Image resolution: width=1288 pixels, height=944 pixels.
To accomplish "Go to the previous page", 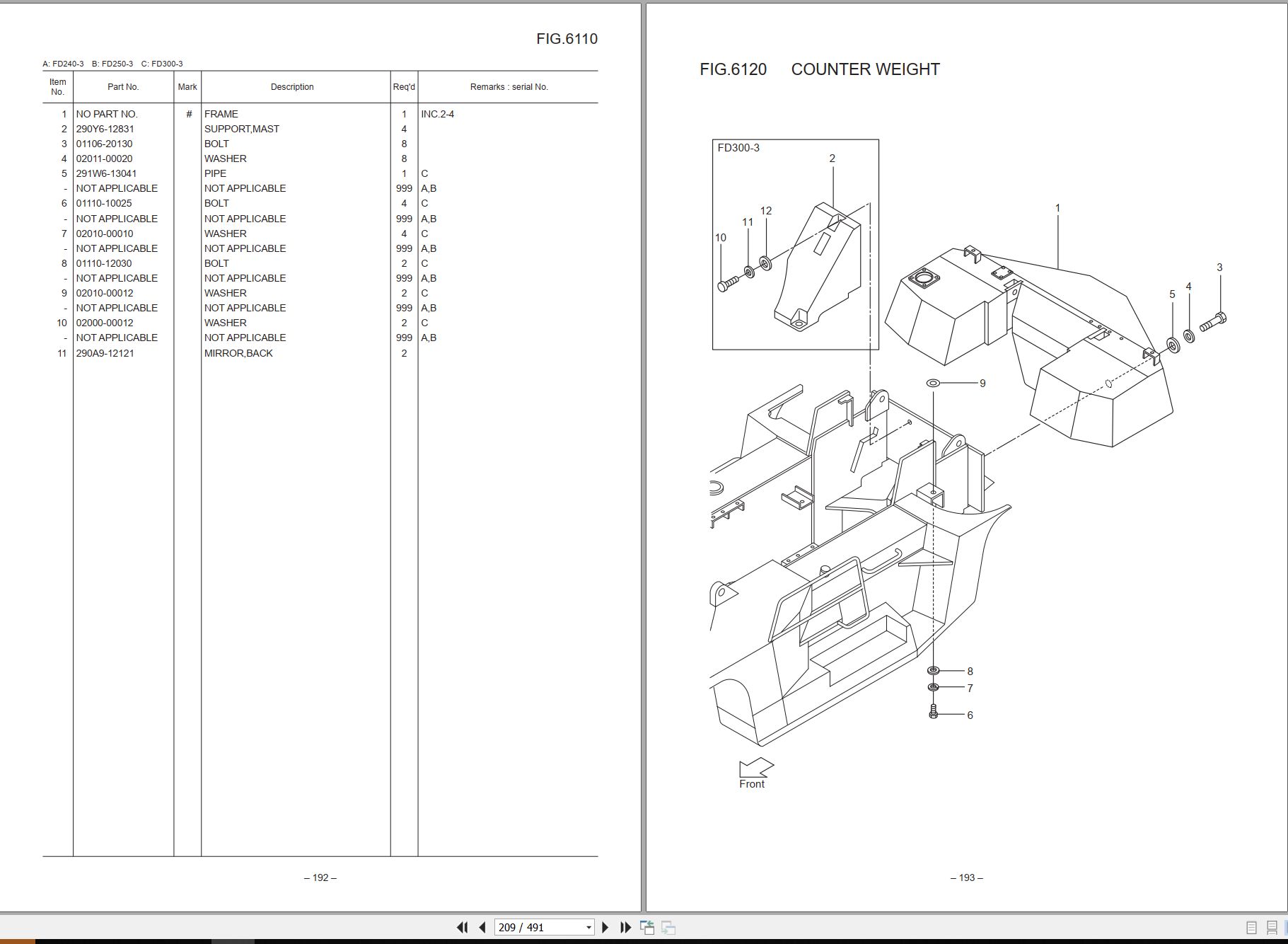I will [x=482, y=927].
